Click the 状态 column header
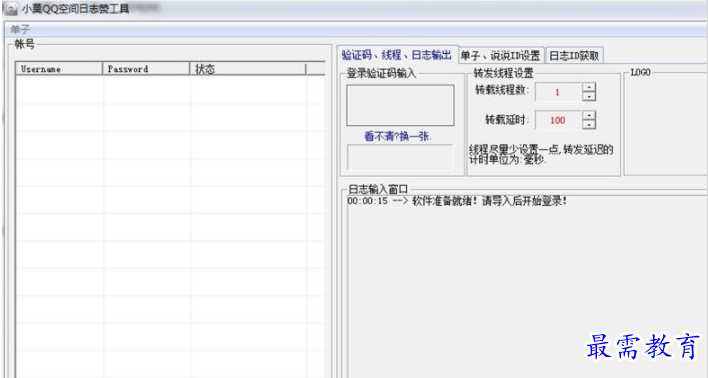The height and width of the screenshot is (378, 708). click(x=248, y=69)
